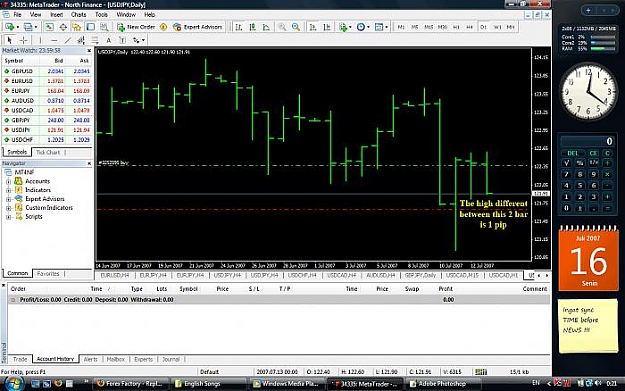Add gadget with sidebar plus button

tap(588, 10)
